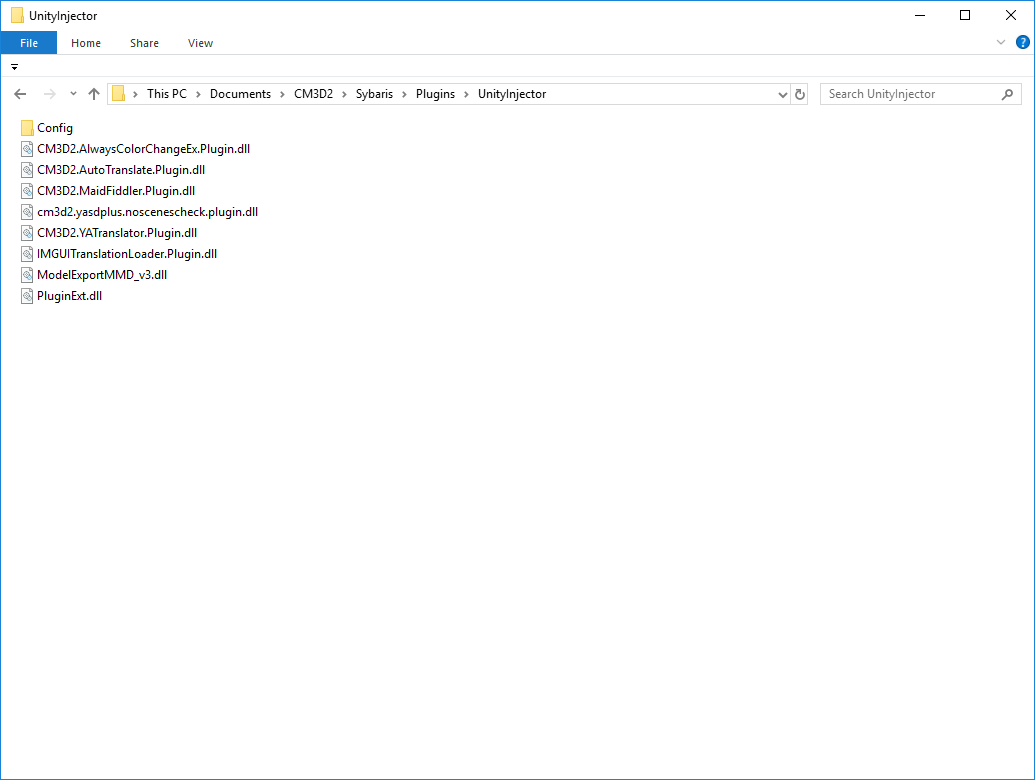Open the File ribbon tab
Viewport: 1035px width, 780px height.
[29, 43]
